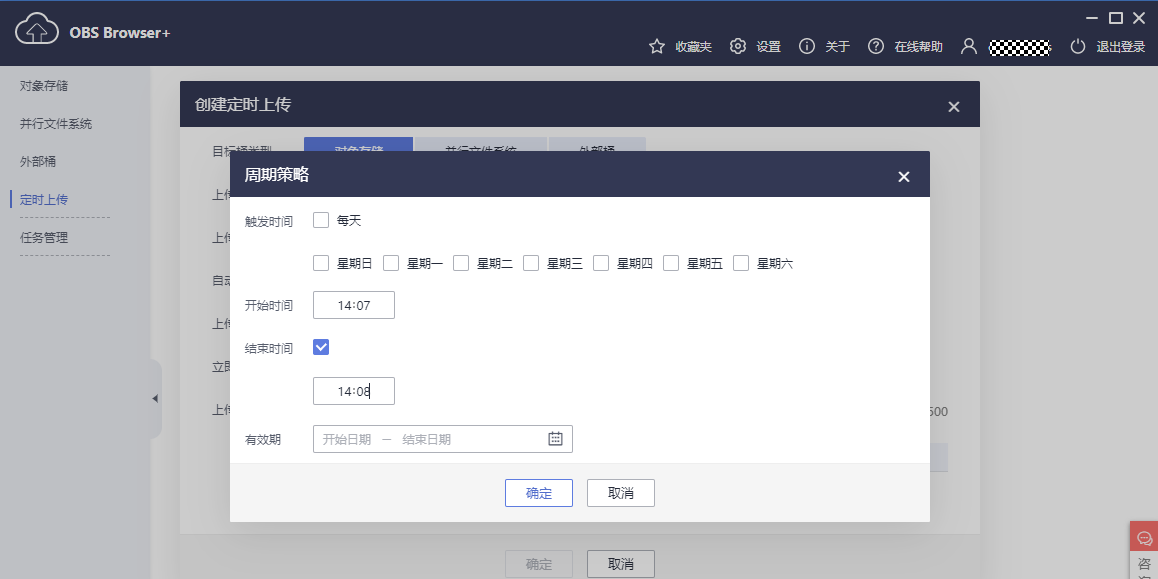The height and width of the screenshot is (579, 1158).
Task: Collapse the left sidebar with arrow handle
Action: pos(155,399)
